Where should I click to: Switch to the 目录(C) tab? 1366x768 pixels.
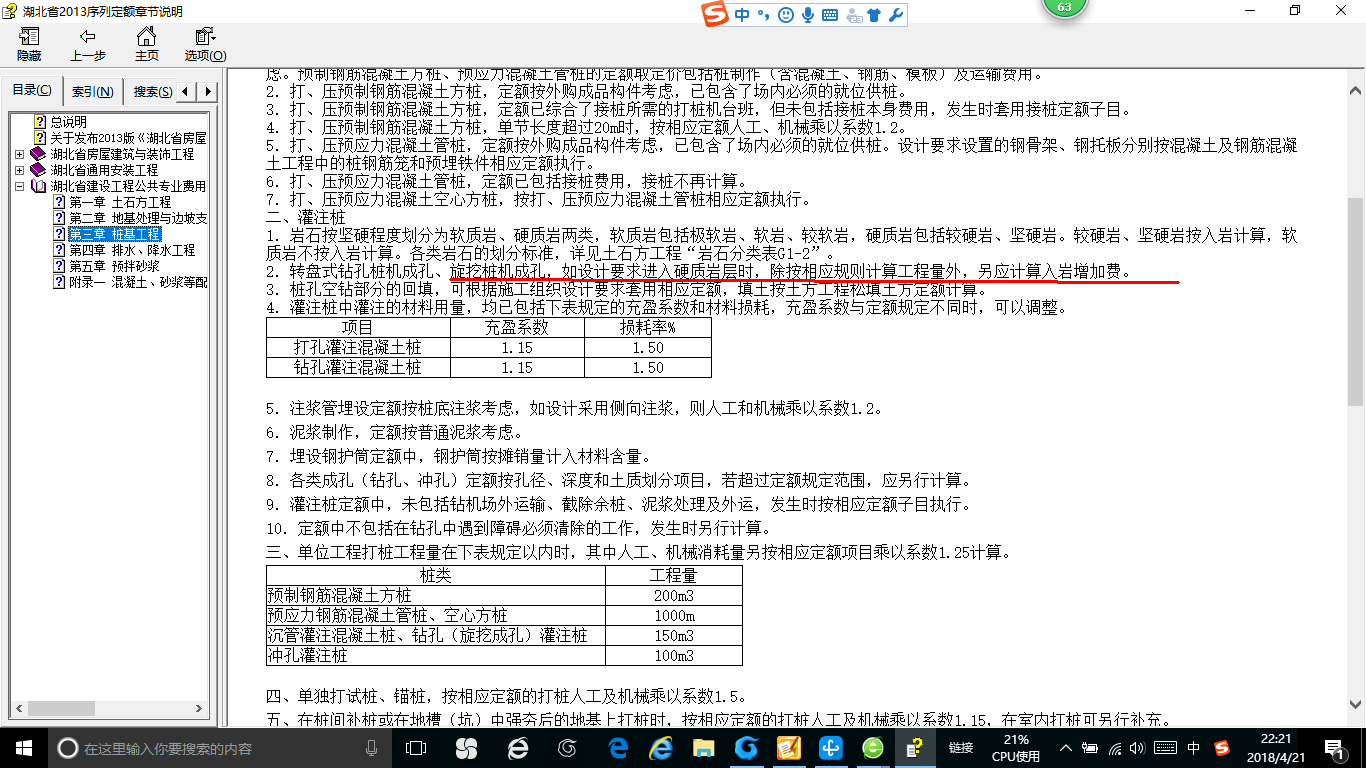click(32, 91)
